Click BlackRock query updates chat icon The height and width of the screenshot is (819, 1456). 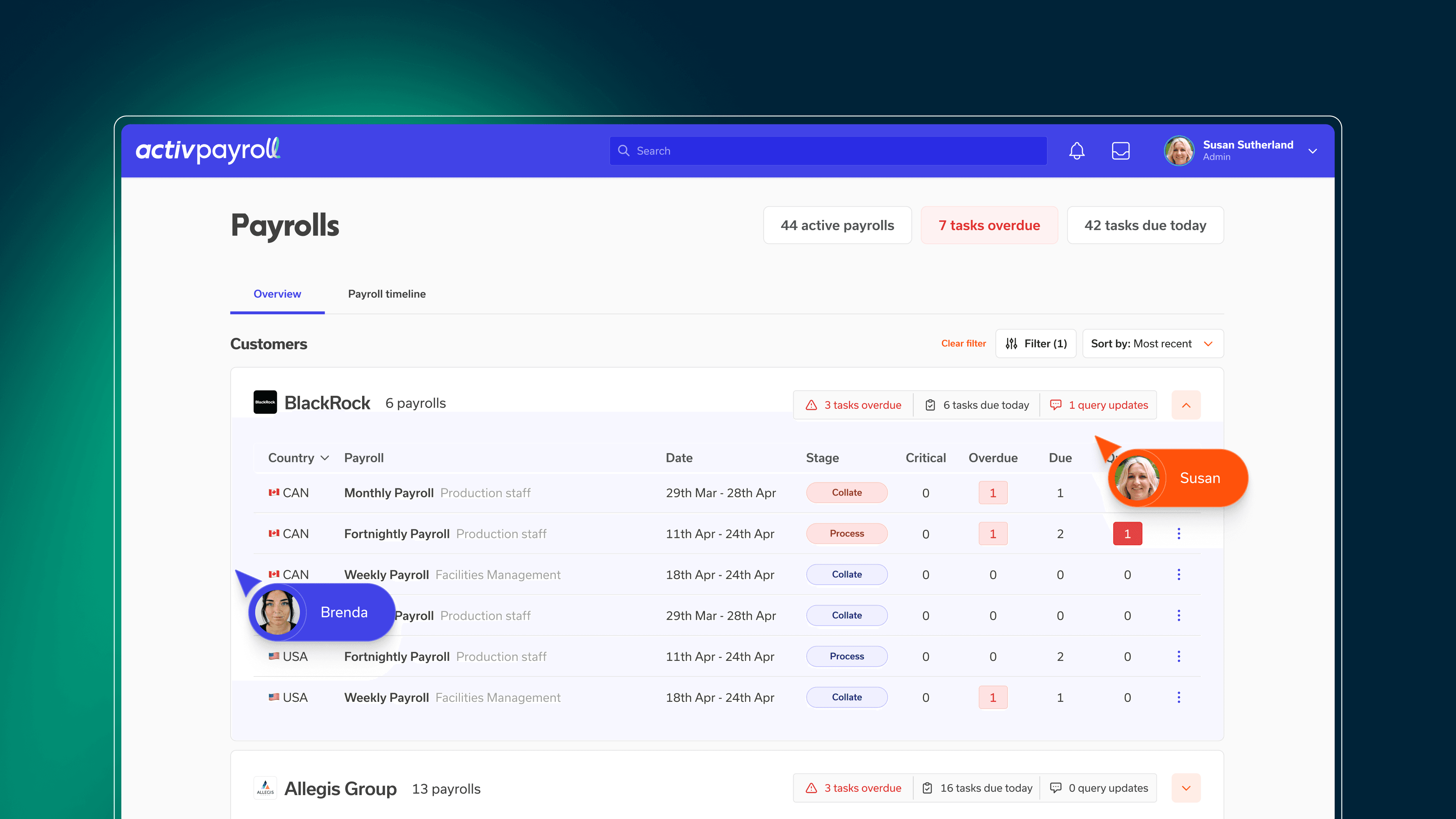[1055, 405]
